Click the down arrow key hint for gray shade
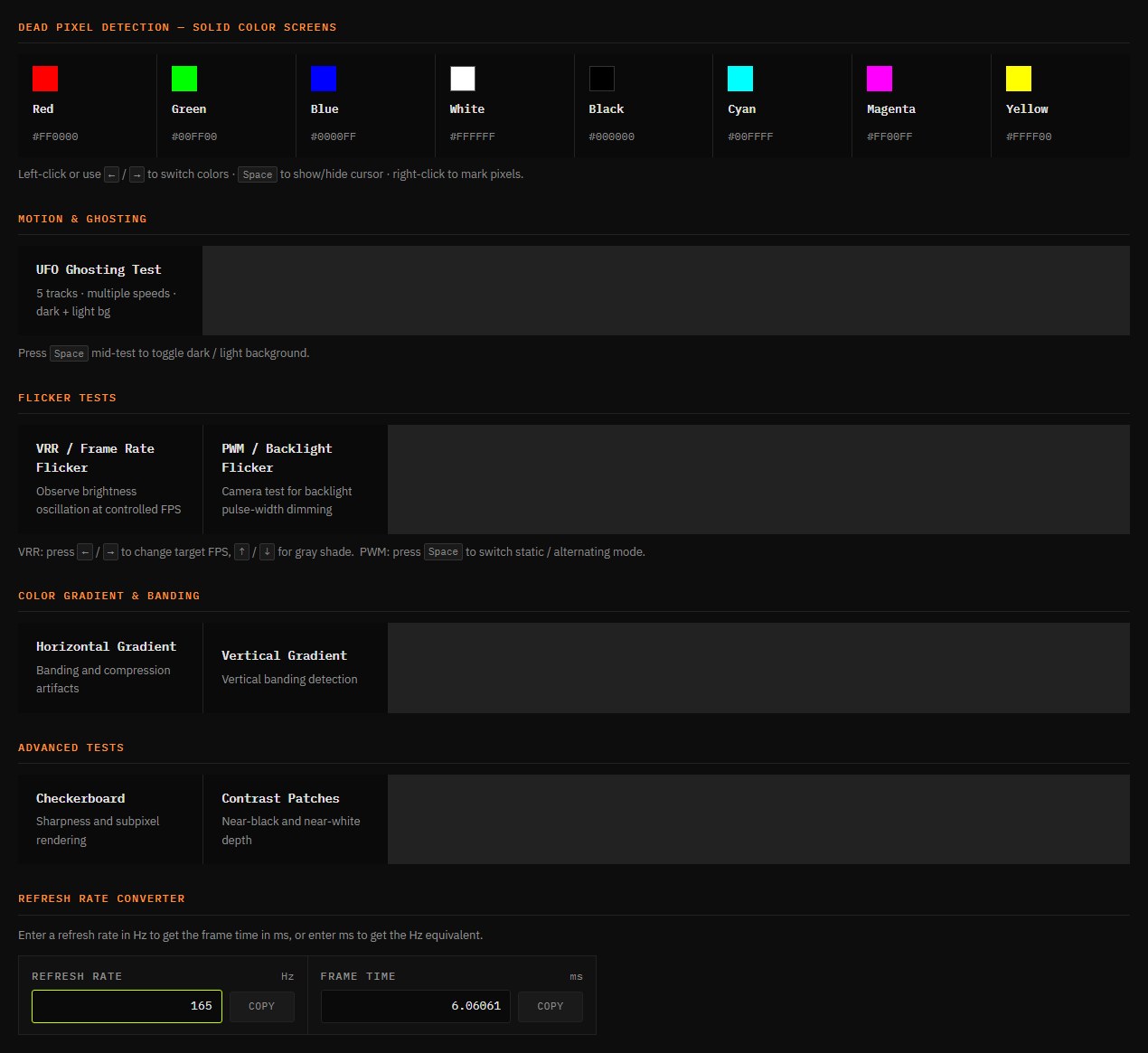Viewport: 1148px width, 1053px height. click(267, 552)
